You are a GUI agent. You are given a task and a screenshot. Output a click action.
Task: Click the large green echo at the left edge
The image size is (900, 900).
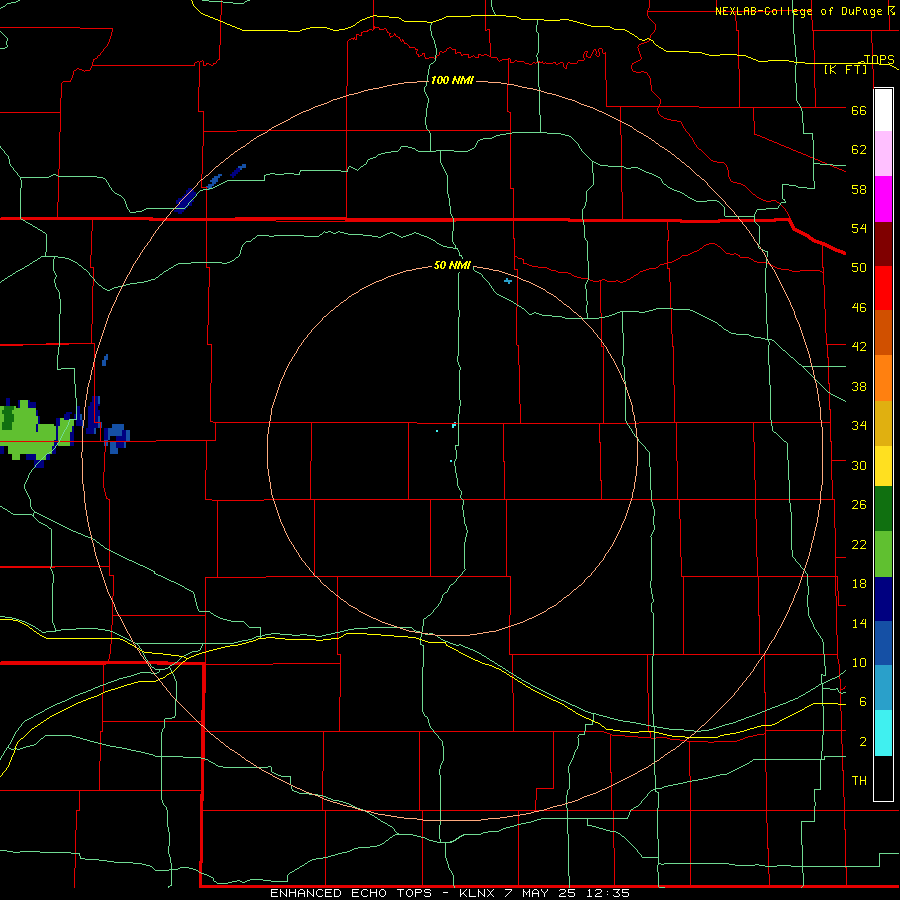30,432
